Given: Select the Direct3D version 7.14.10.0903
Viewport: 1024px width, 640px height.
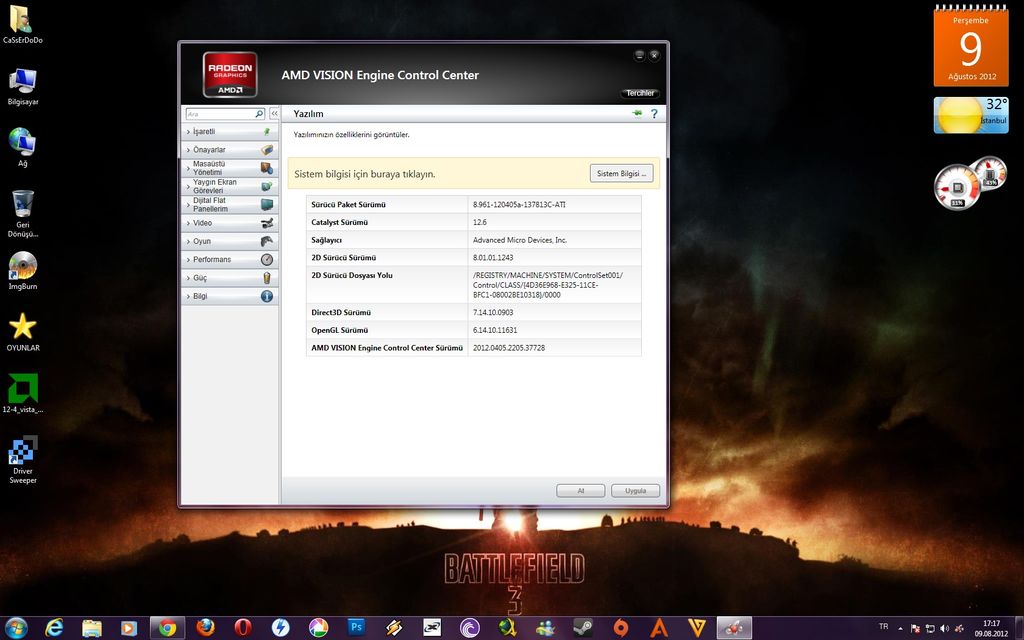Looking at the screenshot, I should [493, 312].
